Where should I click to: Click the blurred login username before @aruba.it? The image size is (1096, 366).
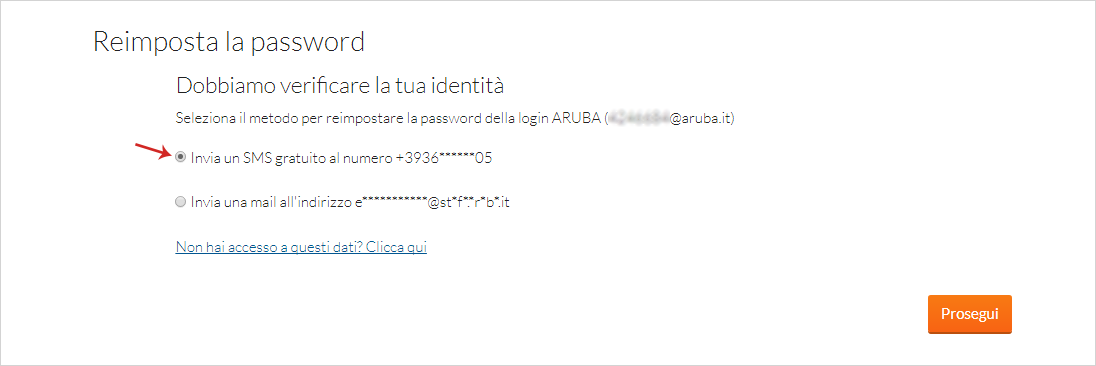tap(640, 119)
